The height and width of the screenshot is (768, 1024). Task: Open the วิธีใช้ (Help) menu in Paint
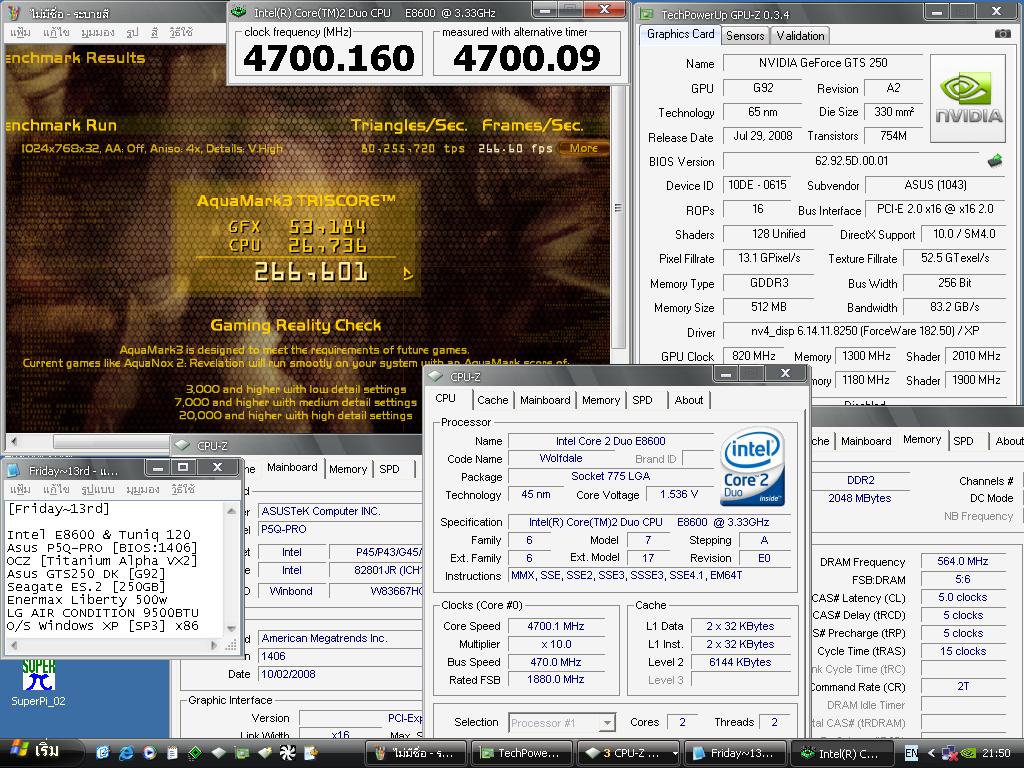(181, 32)
